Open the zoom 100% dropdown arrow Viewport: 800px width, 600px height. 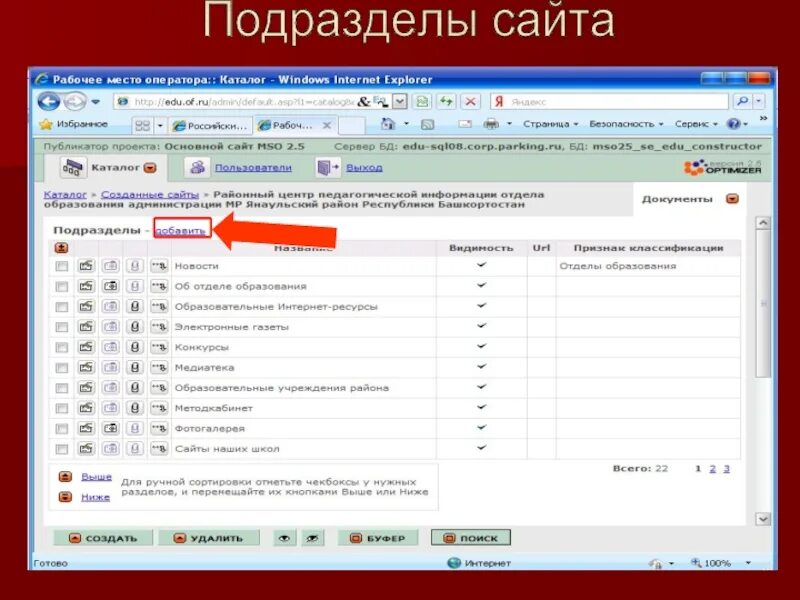tap(748, 563)
